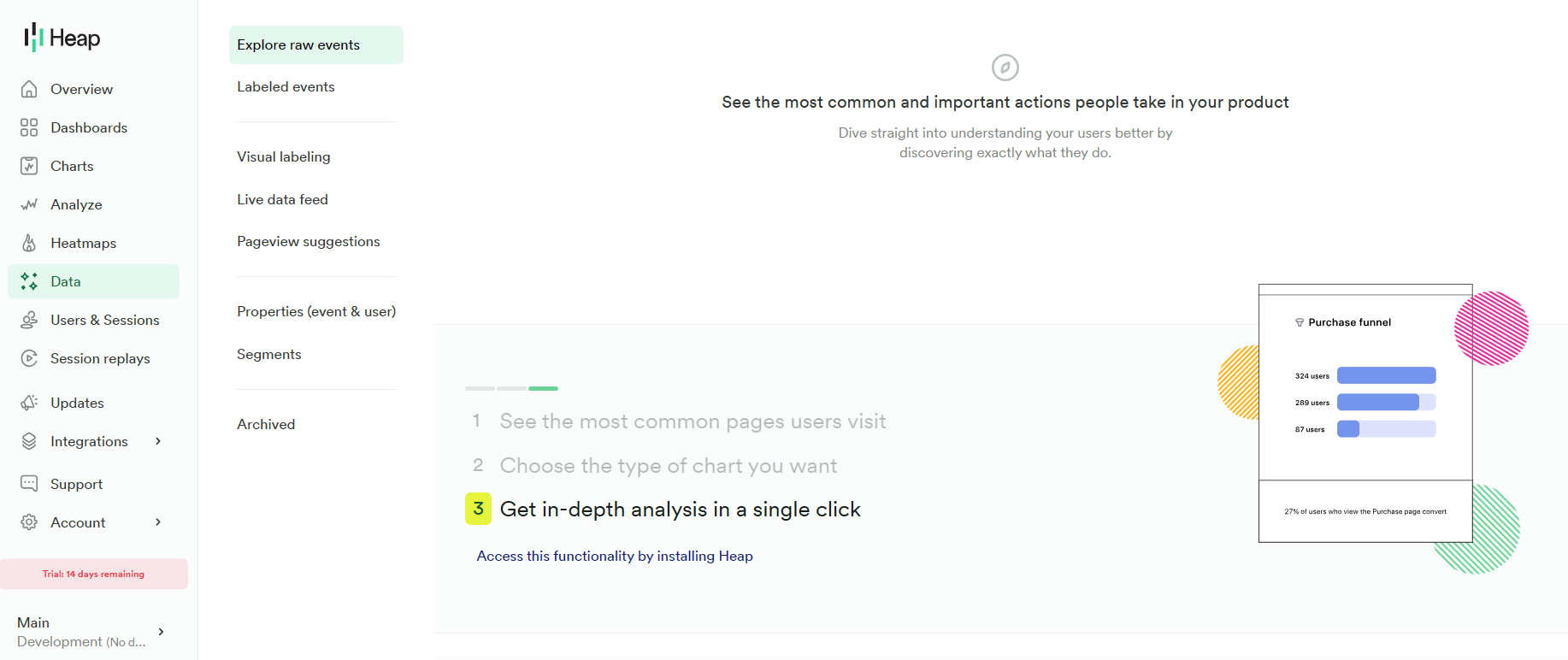Open the Archived events section

[x=266, y=423]
